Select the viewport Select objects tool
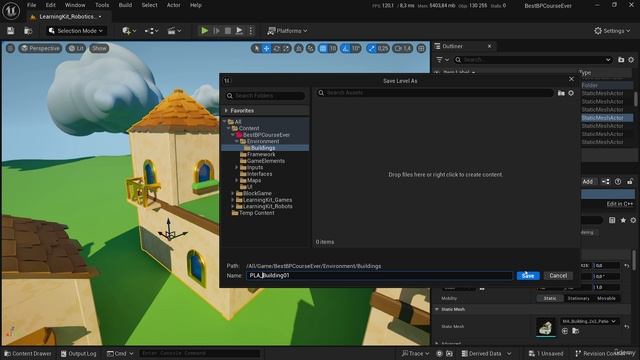Screen dimensions: 640x360 pos(256,49)
